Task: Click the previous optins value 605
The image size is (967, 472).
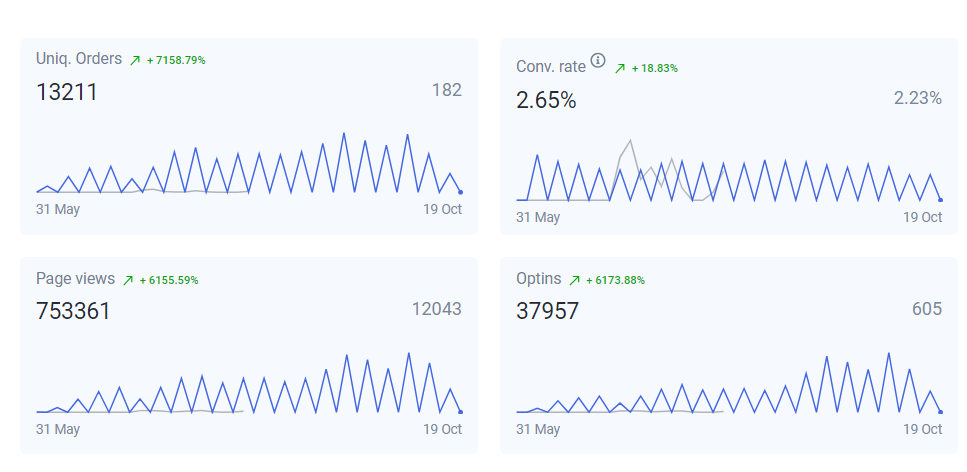Action: point(927,309)
